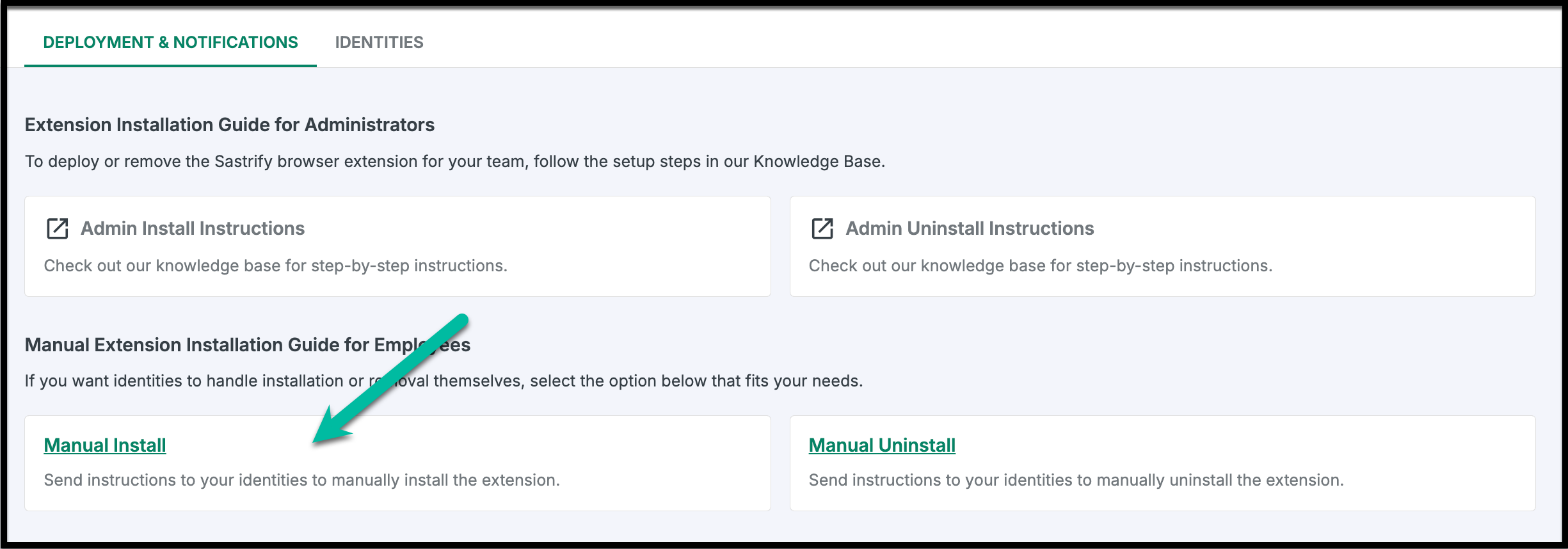Click the Admin Uninstall card's knowledge base description
The width and height of the screenshot is (1568, 549).
coord(1040,266)
